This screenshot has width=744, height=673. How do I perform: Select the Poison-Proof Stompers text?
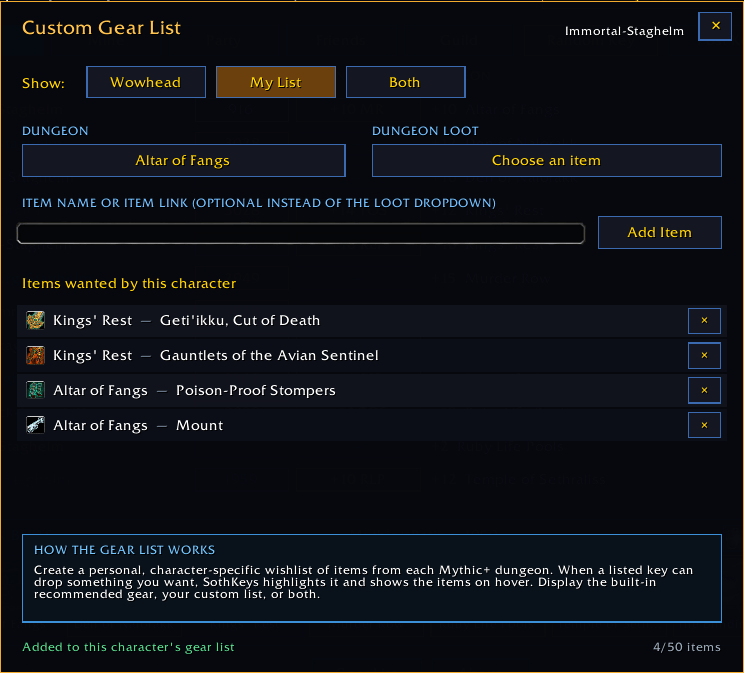(256, 390)
